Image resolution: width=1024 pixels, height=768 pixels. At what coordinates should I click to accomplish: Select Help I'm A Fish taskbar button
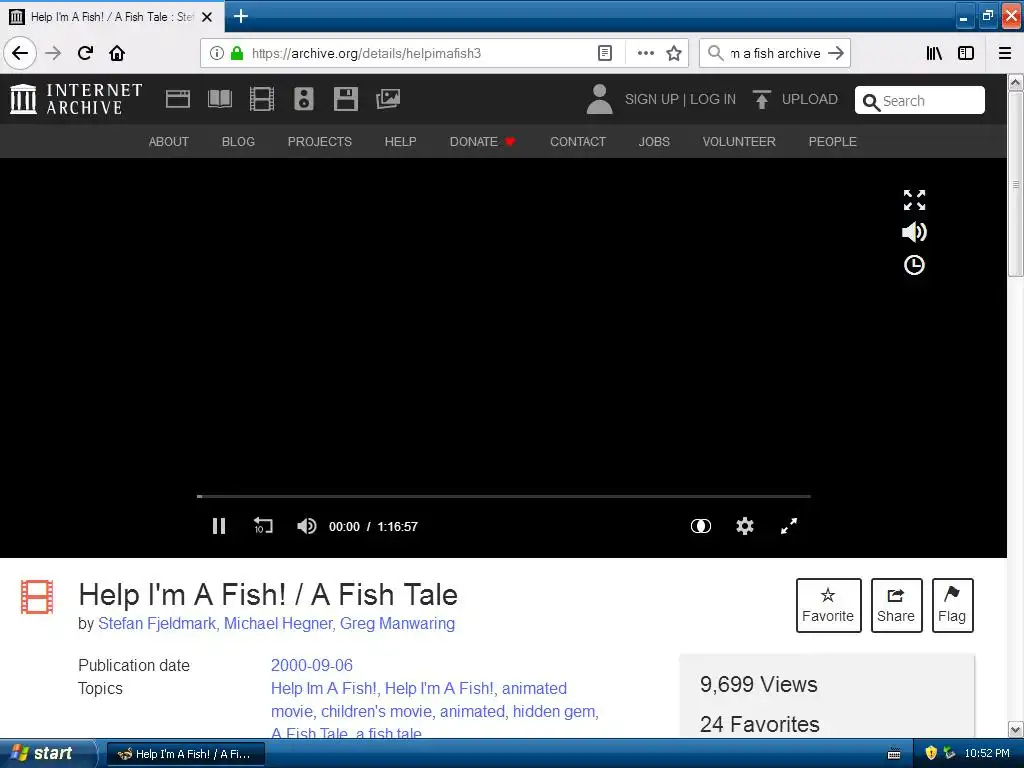185,754
